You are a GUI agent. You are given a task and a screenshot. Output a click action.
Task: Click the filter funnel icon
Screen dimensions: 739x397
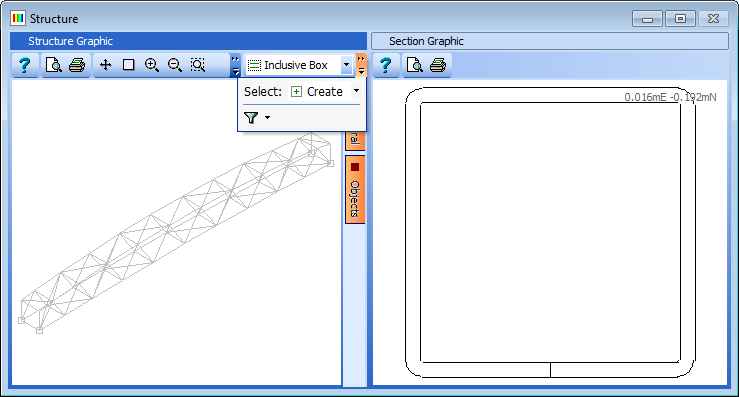(x=251, y=117)
